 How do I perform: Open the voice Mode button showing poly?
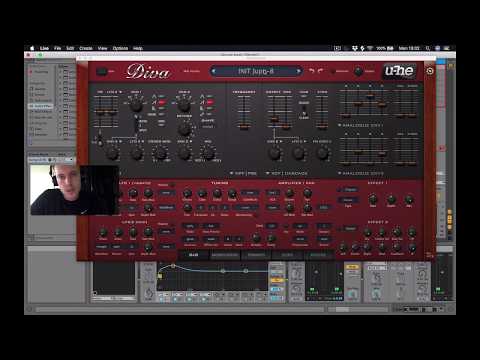point(190,226)
